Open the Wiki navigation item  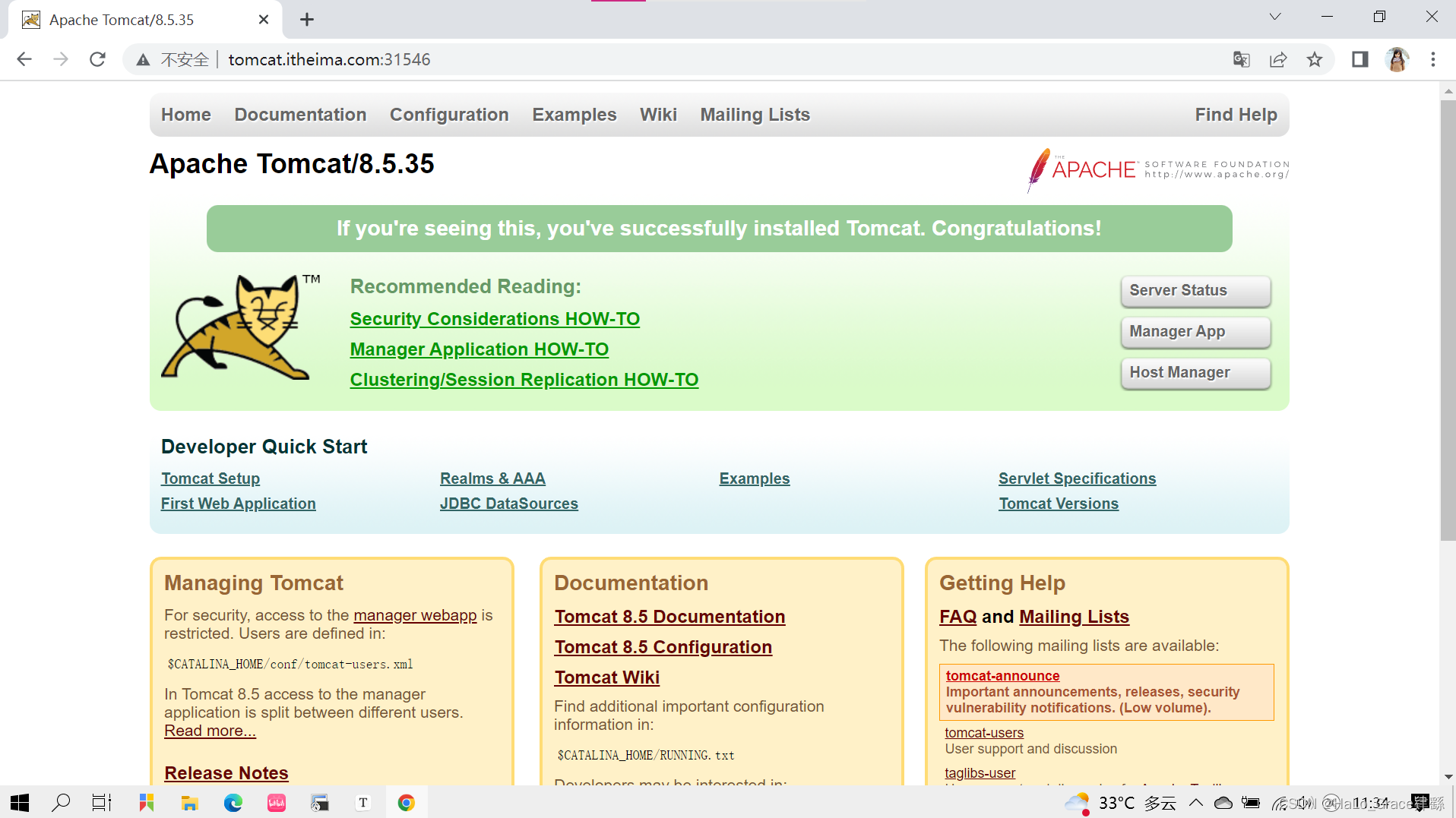pyautogui.click(x=658, y=115)
